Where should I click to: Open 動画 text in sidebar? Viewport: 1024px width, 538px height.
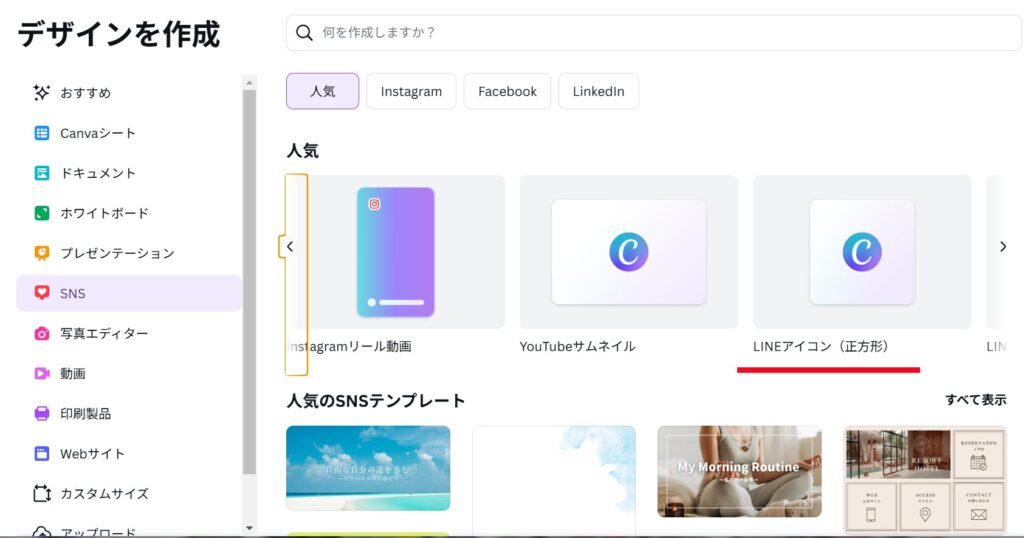(72, 373)
